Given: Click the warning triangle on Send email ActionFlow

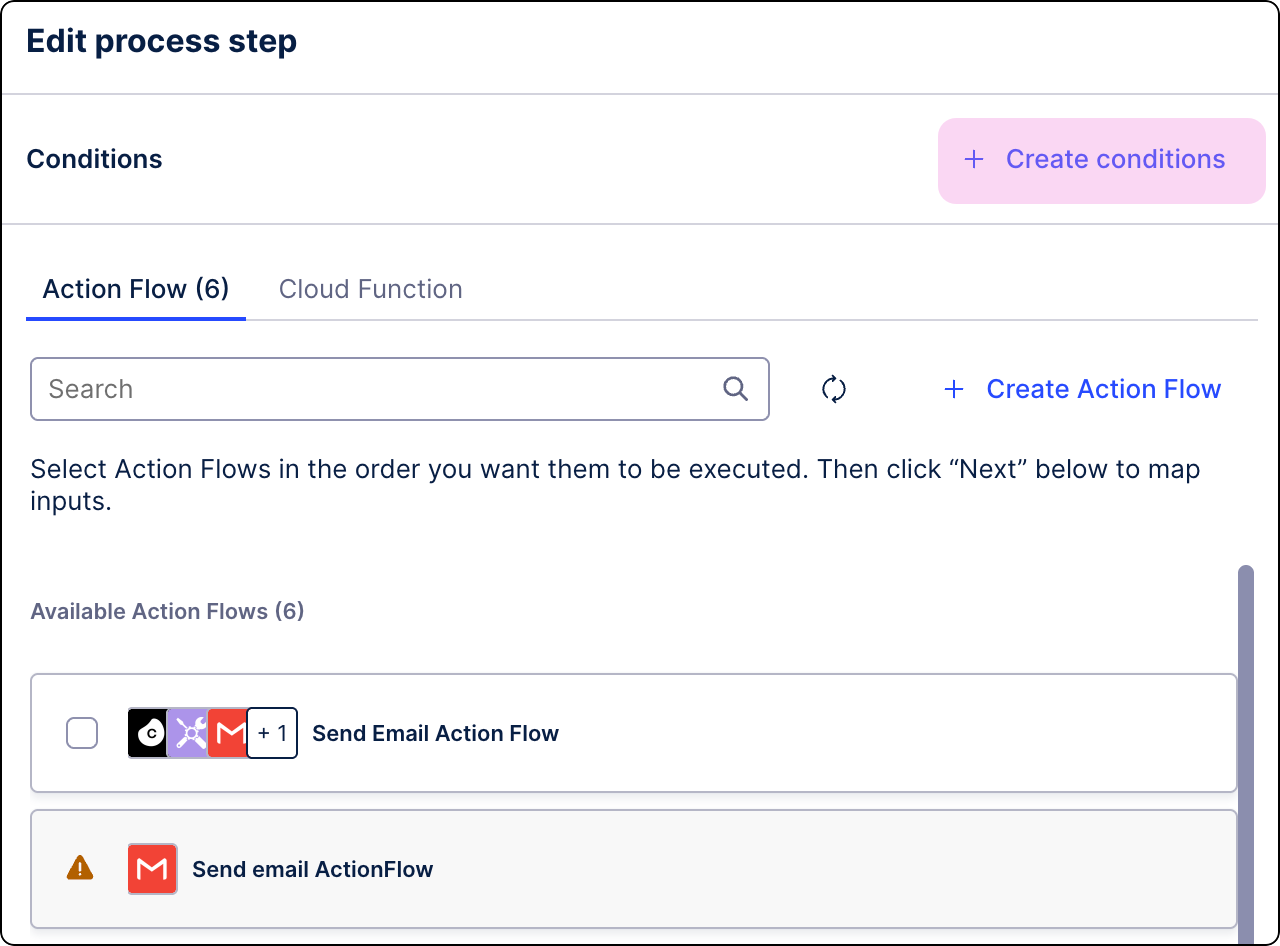Looking at the screenshot, I should pos(82,869).
